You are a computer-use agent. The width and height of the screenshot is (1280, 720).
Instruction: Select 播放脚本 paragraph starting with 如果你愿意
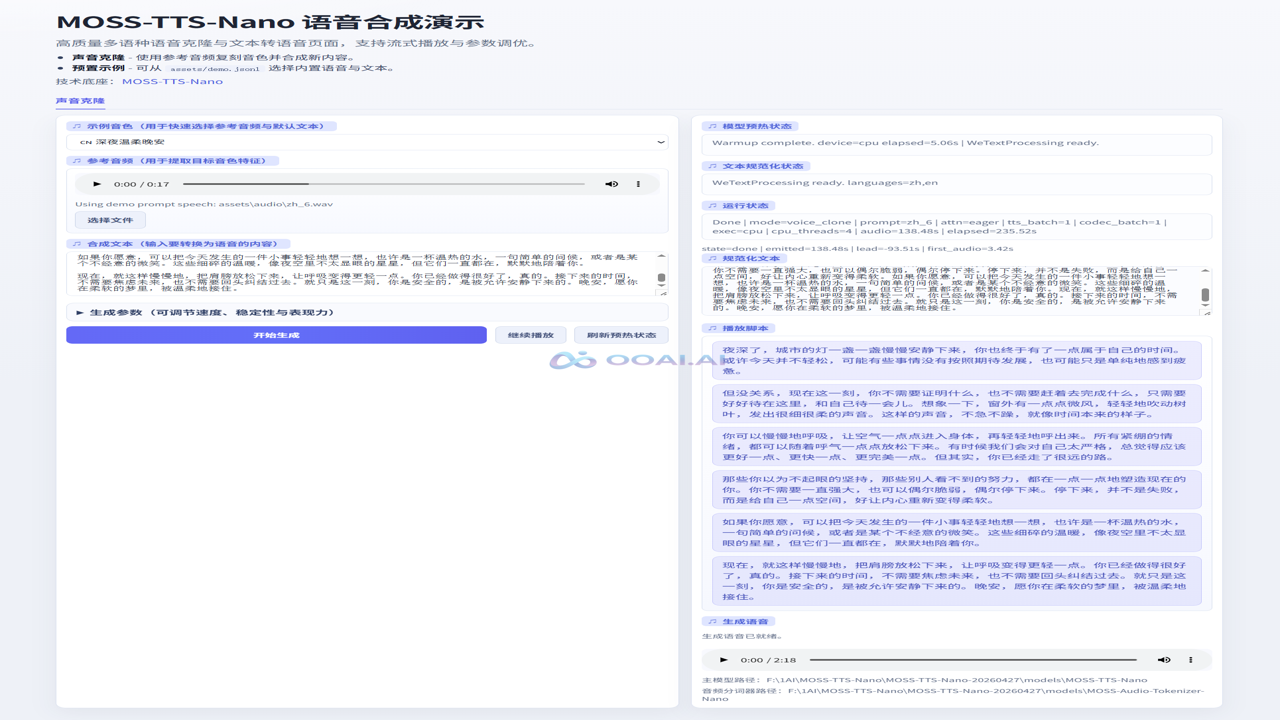[x=957, y=533]
